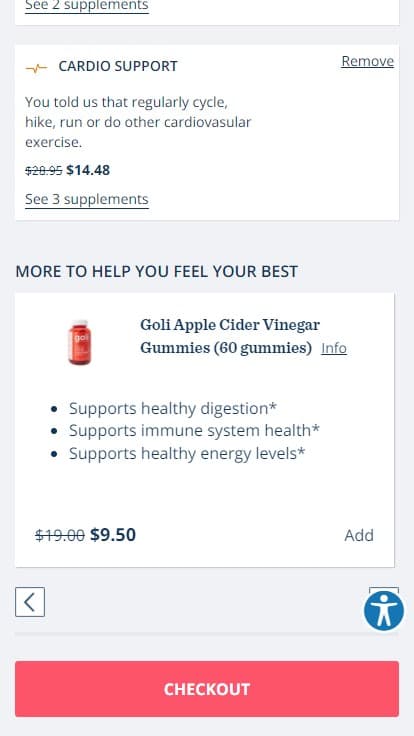Click the carousel progress bar line

click(207, 634)
